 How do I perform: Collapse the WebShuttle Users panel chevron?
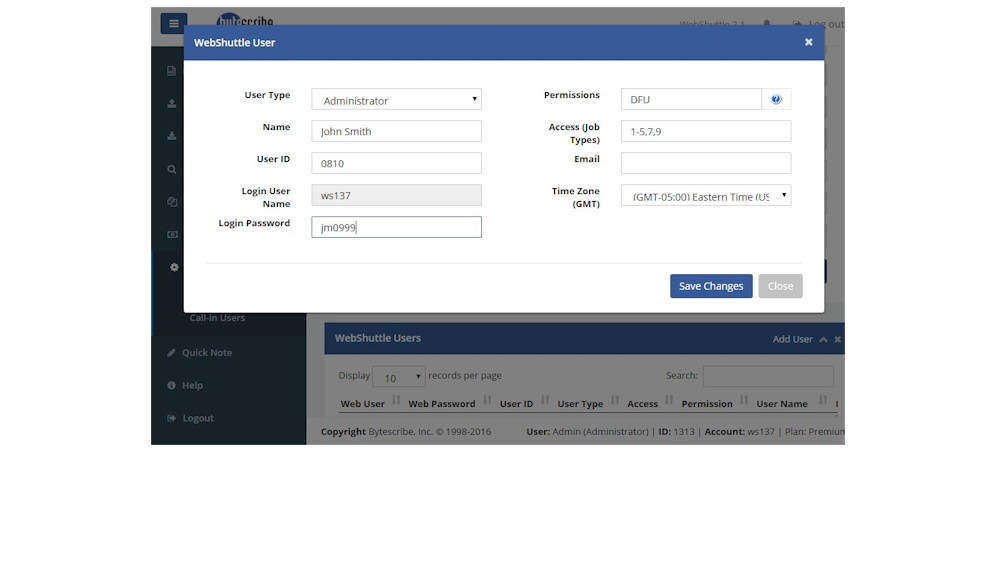823,340
